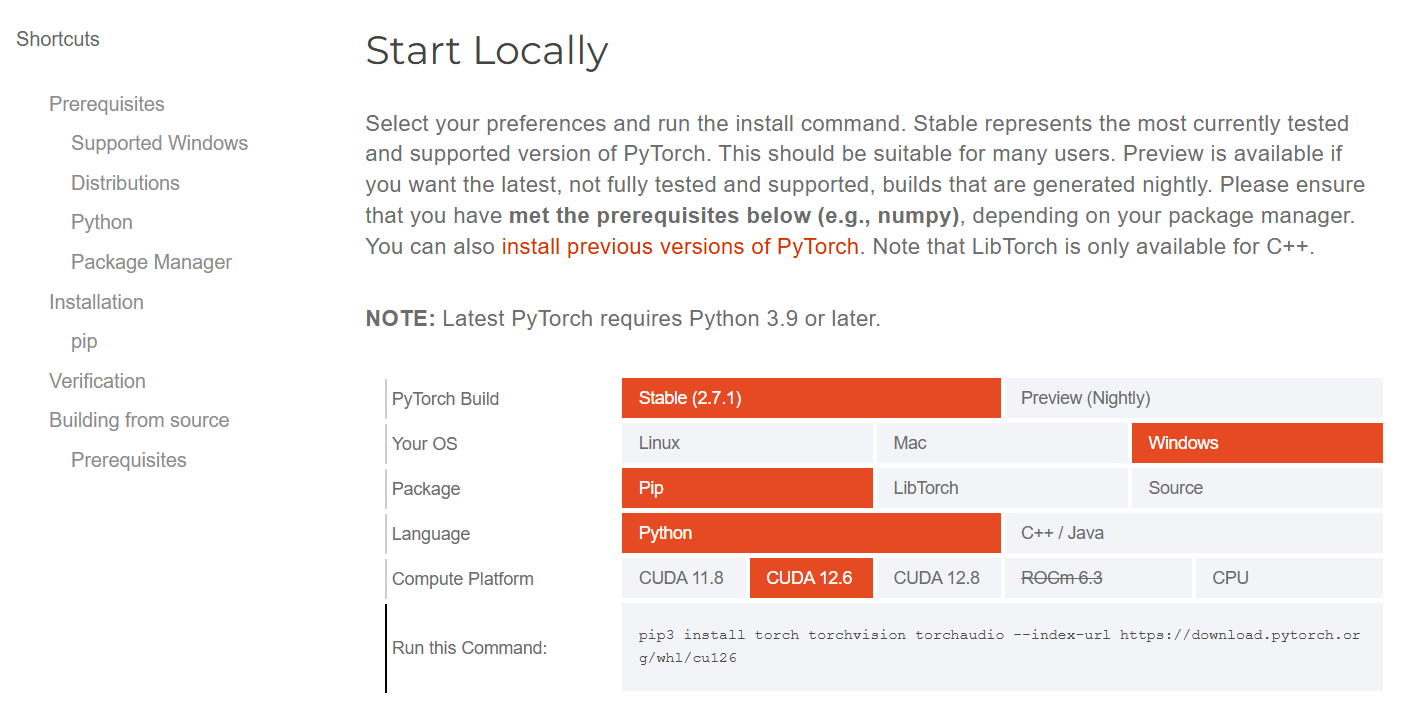
Task: Pick CUDA 11.8 compute platform
Action: [x=684, y=578]
